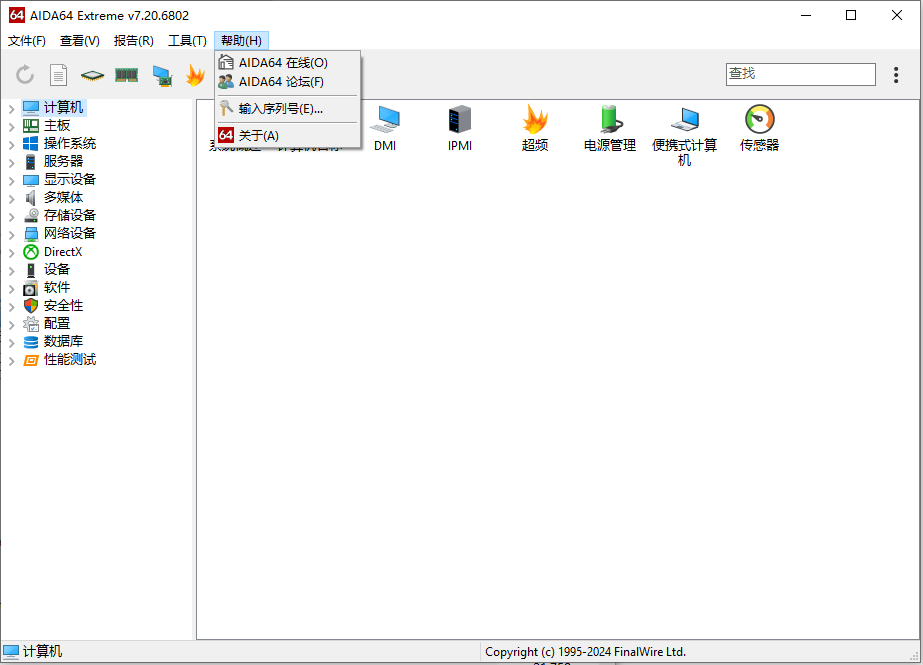Expand the 设备 tree node
The width and height of the screenshot is (923, 665).
tap(11, 271)
